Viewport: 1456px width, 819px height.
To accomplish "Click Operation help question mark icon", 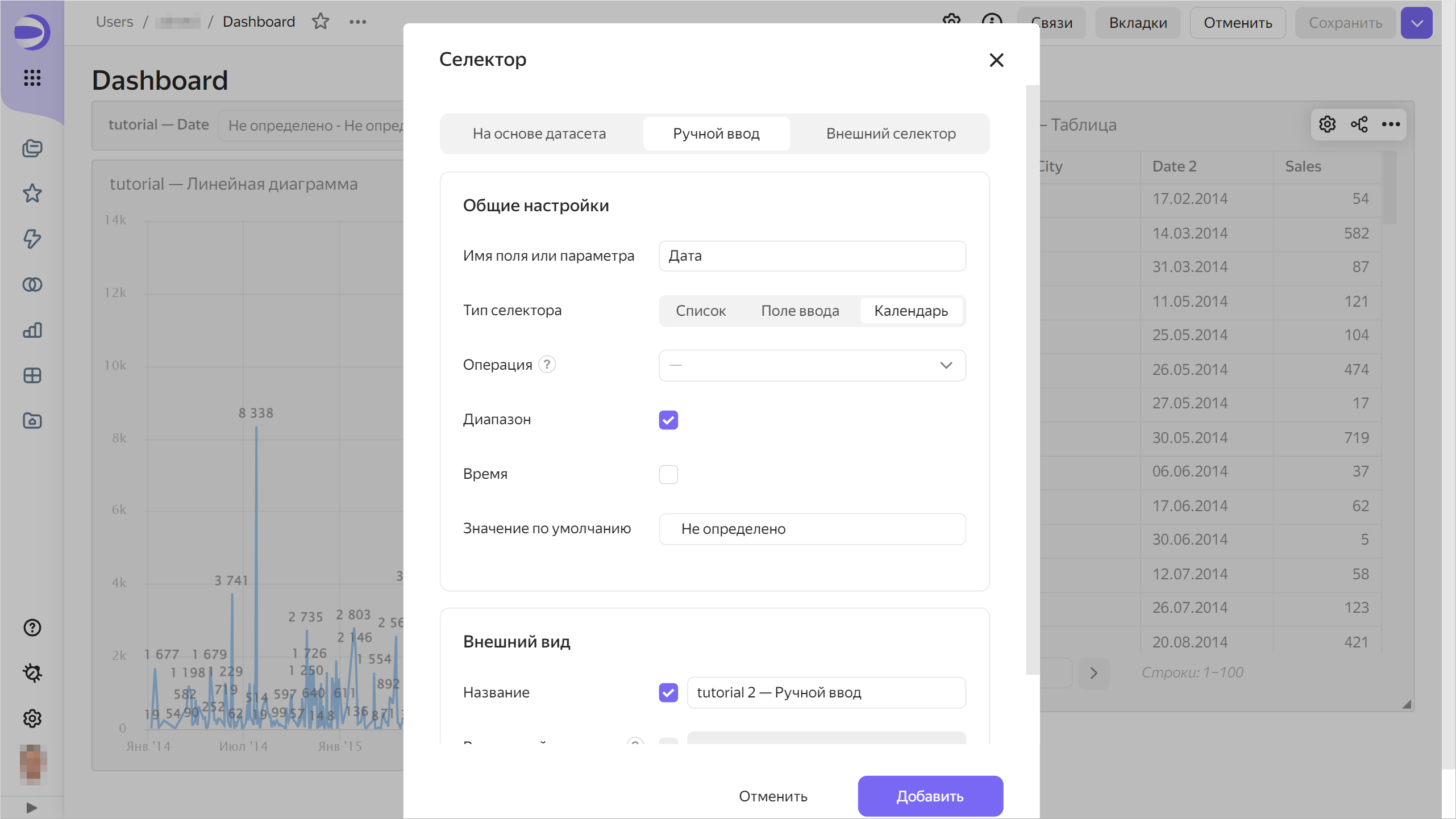I will (x=547, y=364).
